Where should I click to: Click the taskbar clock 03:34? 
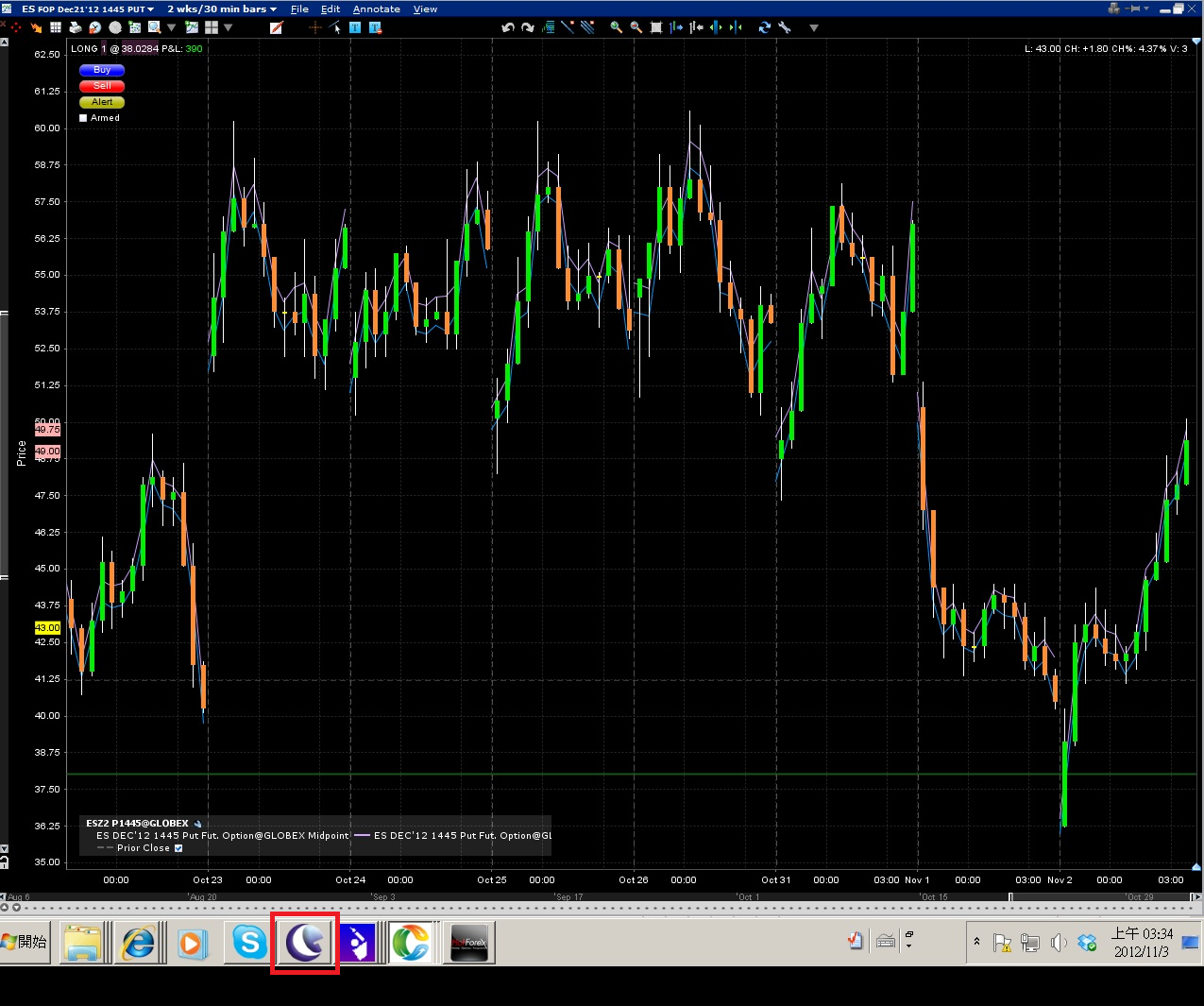point(1142,942)
